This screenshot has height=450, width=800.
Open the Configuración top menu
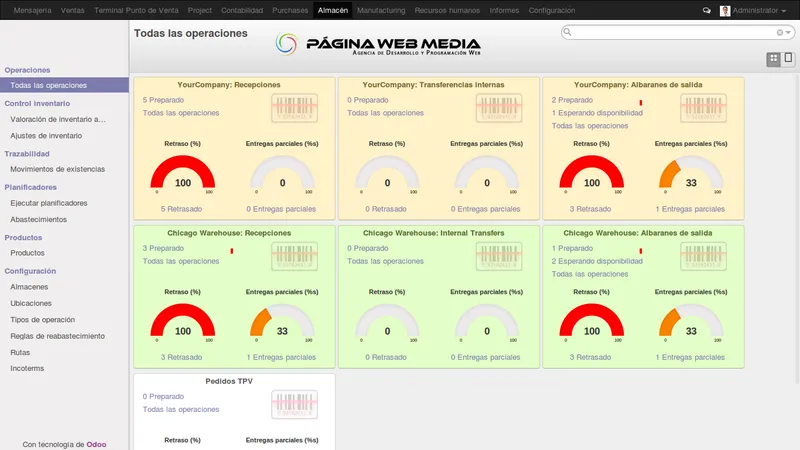552,10
